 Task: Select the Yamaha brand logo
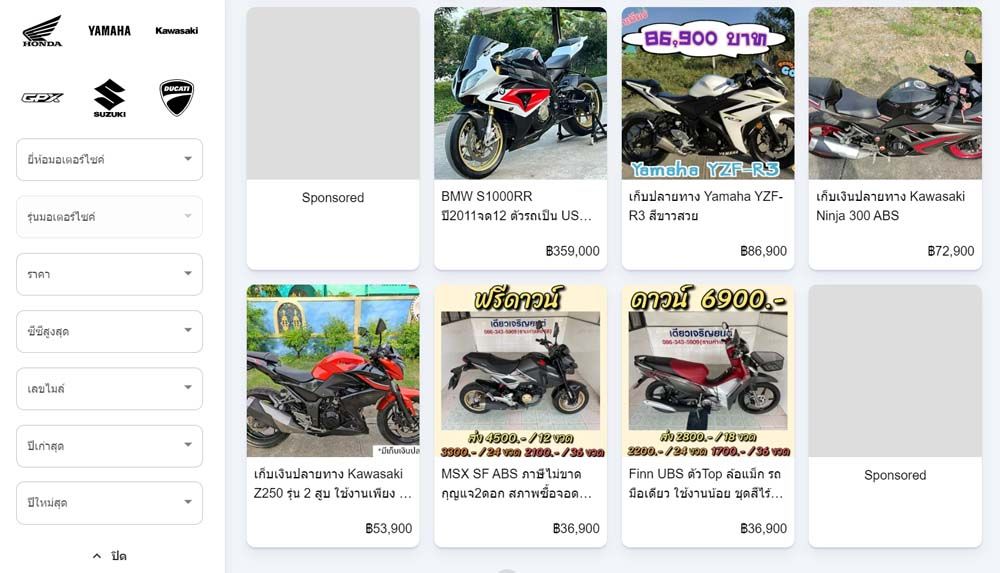(109, 31)
